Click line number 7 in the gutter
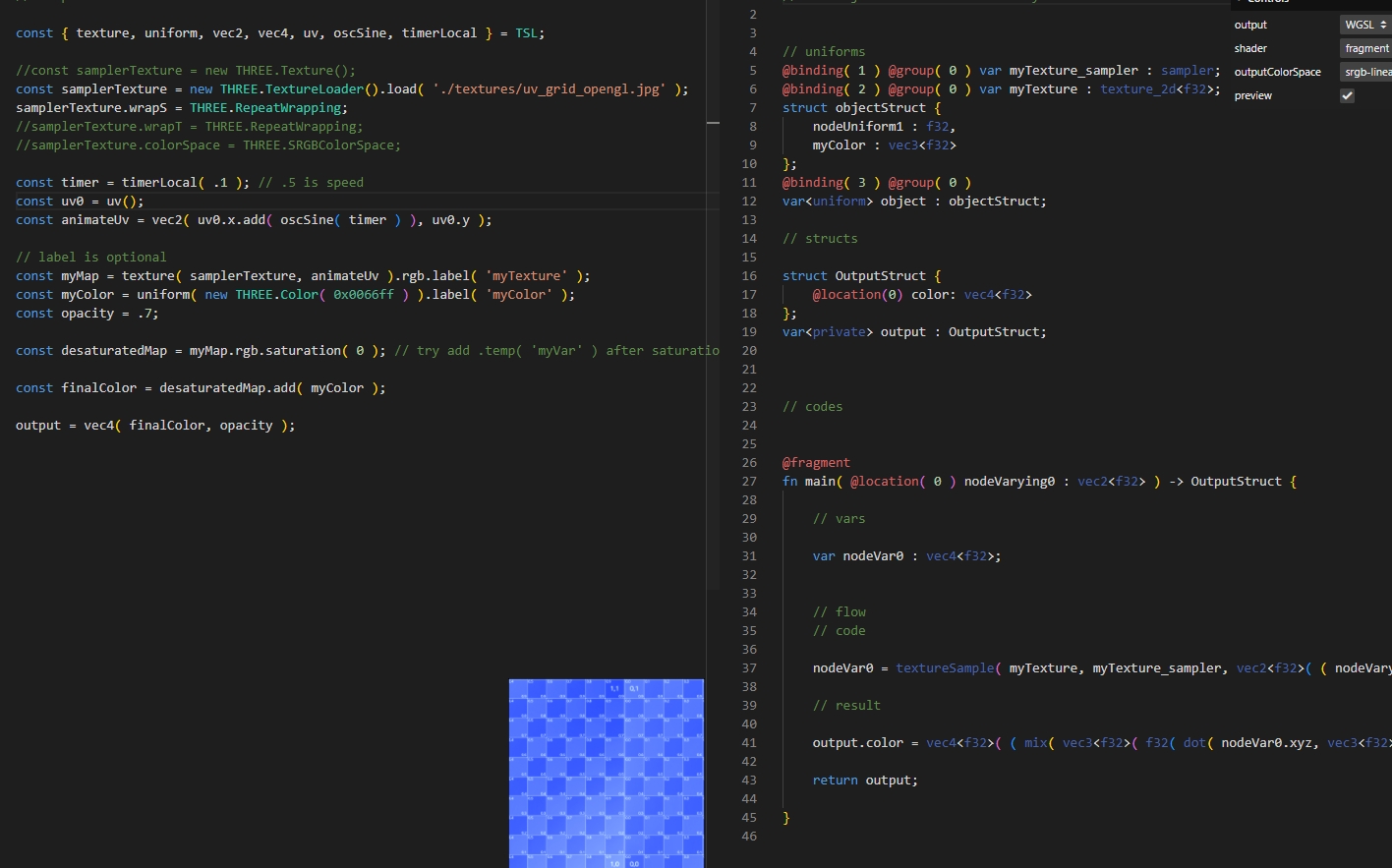 (753, 108)
